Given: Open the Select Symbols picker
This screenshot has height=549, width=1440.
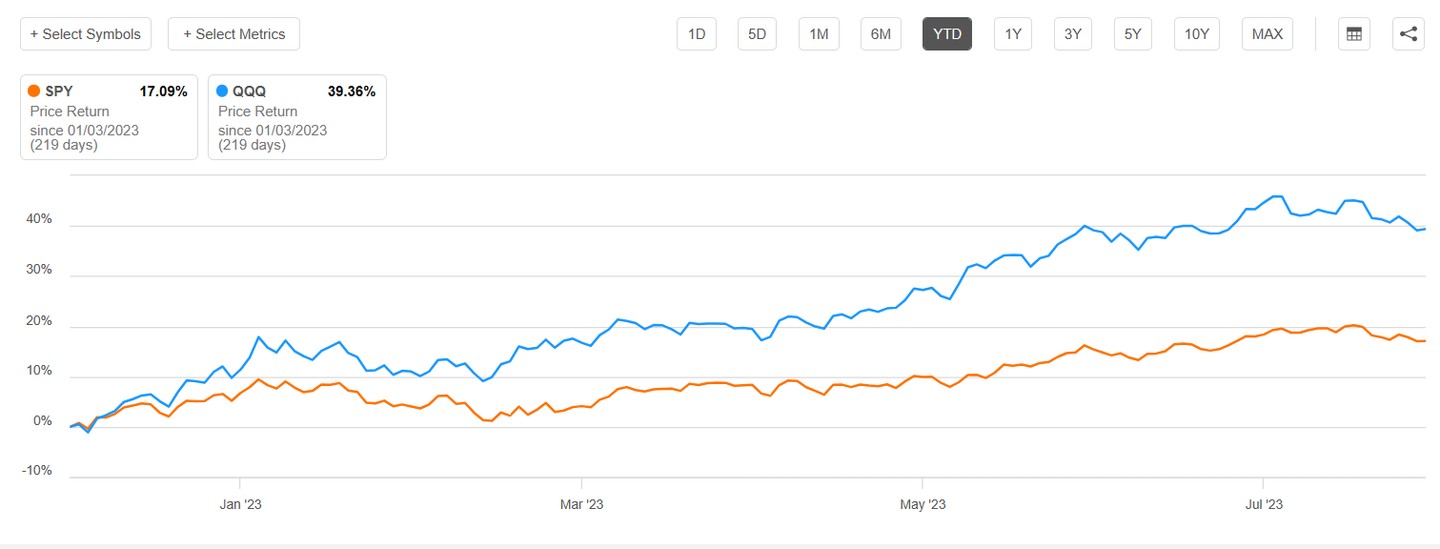Looking at the screenshot, I should (86, 34).
